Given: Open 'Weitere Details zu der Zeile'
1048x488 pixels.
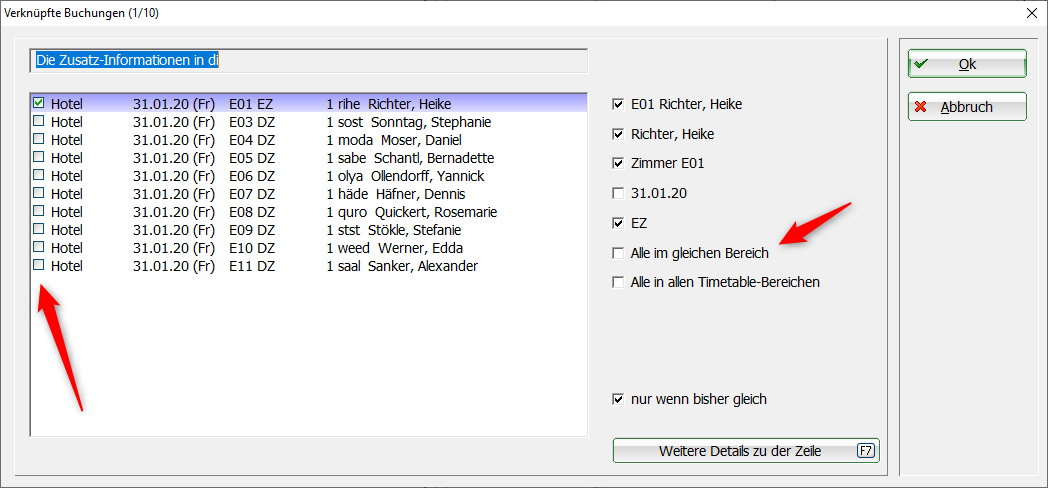Looking at the screenshot, I should [x=746, y=451].
